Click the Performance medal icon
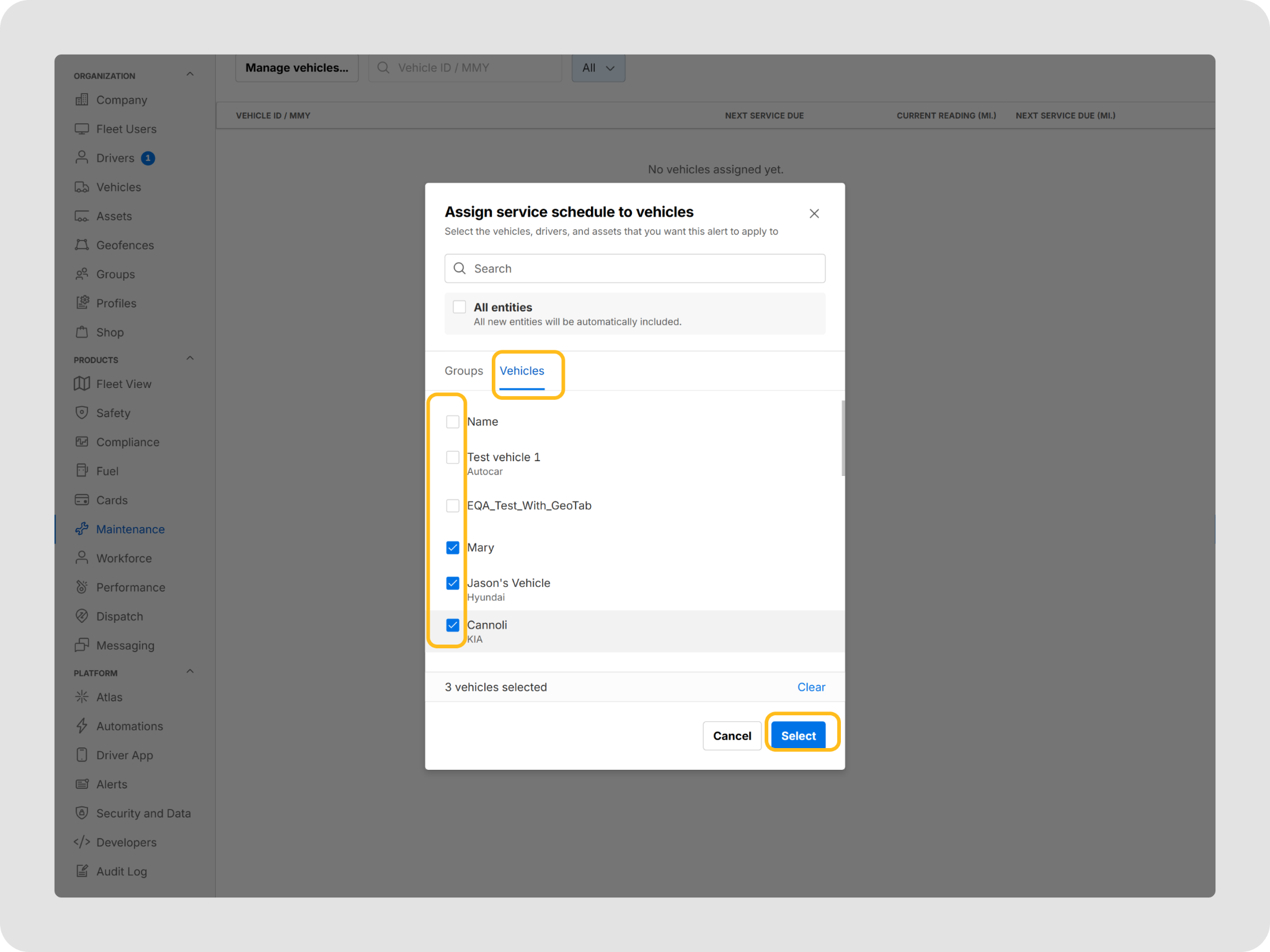 pyautogui.click(x=82, y=587)
